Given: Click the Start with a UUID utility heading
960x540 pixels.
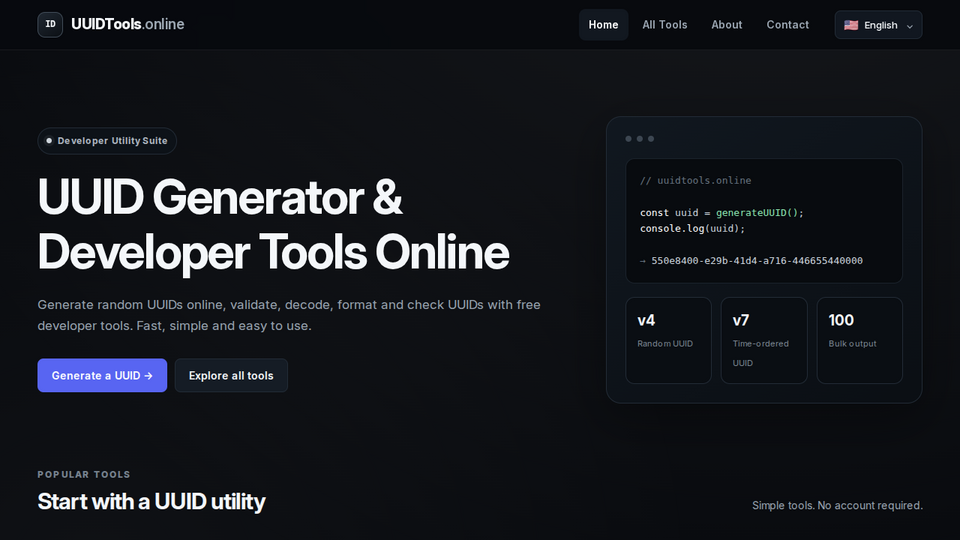Looking at the screenshot, I should [151, 501].
